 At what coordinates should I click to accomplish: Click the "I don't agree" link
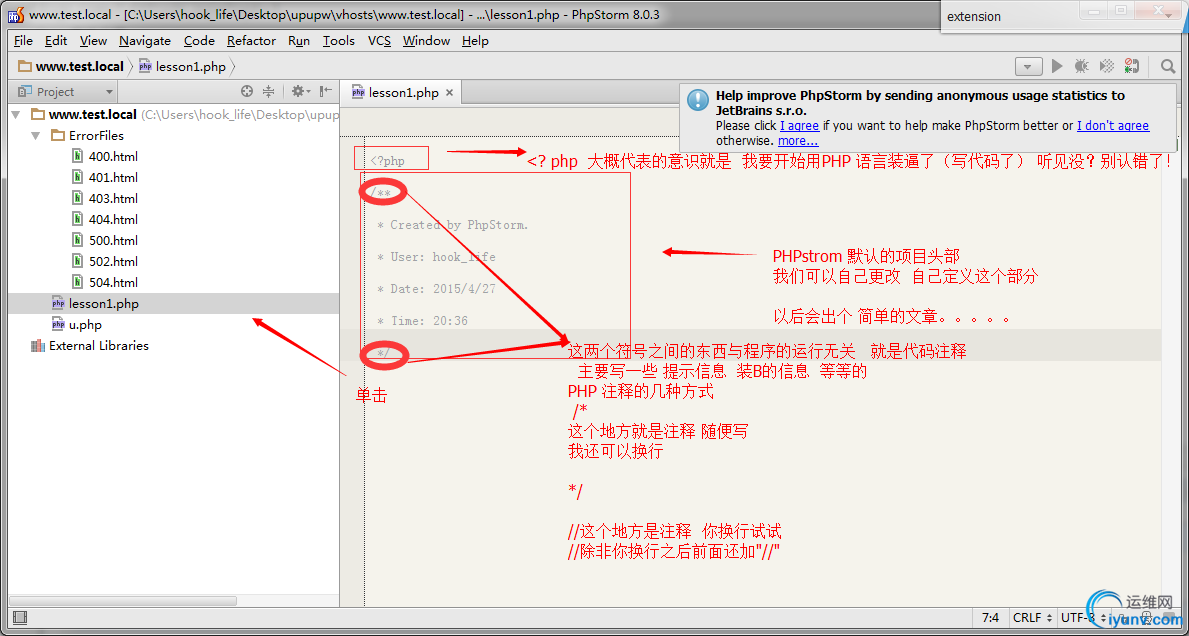point(1113,126)
